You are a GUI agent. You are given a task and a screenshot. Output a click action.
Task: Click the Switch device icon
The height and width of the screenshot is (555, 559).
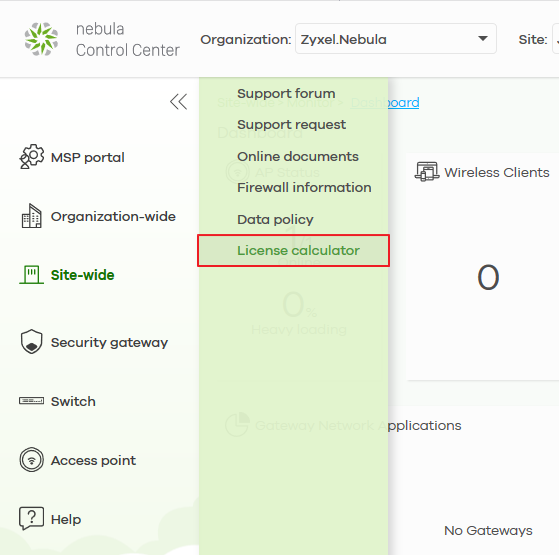pyautogui.click(x=32, y=401)
